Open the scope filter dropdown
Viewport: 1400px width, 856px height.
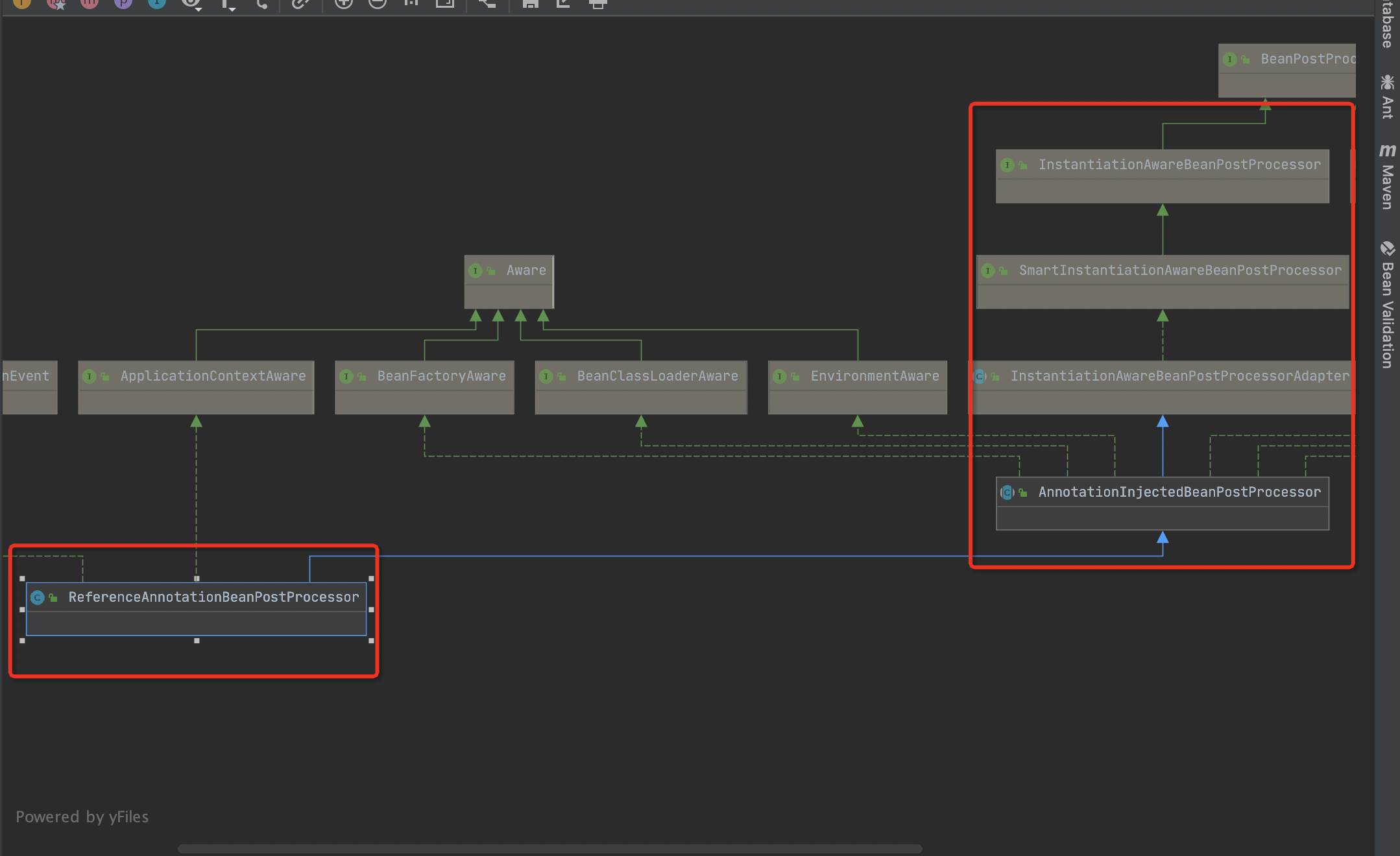point(228,4)
